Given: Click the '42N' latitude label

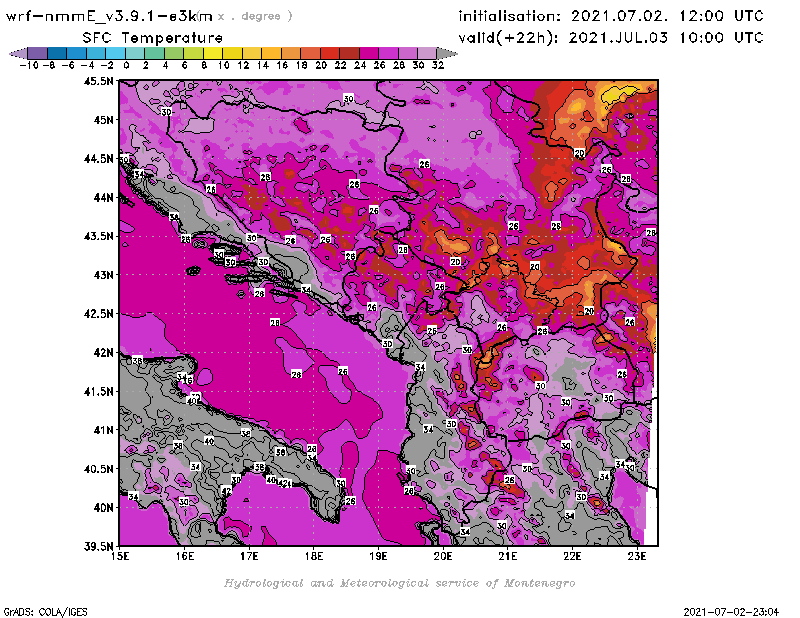Looking at the screenshot, I should 103,353.
